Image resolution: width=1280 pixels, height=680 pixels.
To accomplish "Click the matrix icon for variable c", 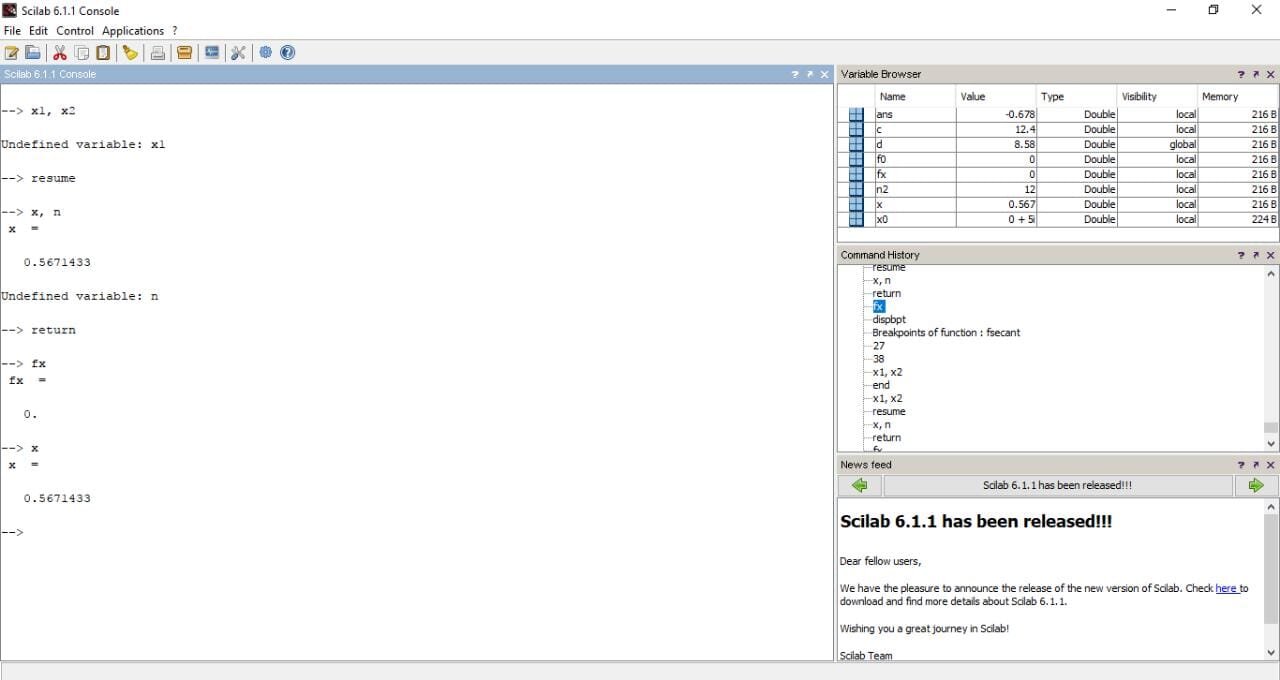I will click(856, 129).
